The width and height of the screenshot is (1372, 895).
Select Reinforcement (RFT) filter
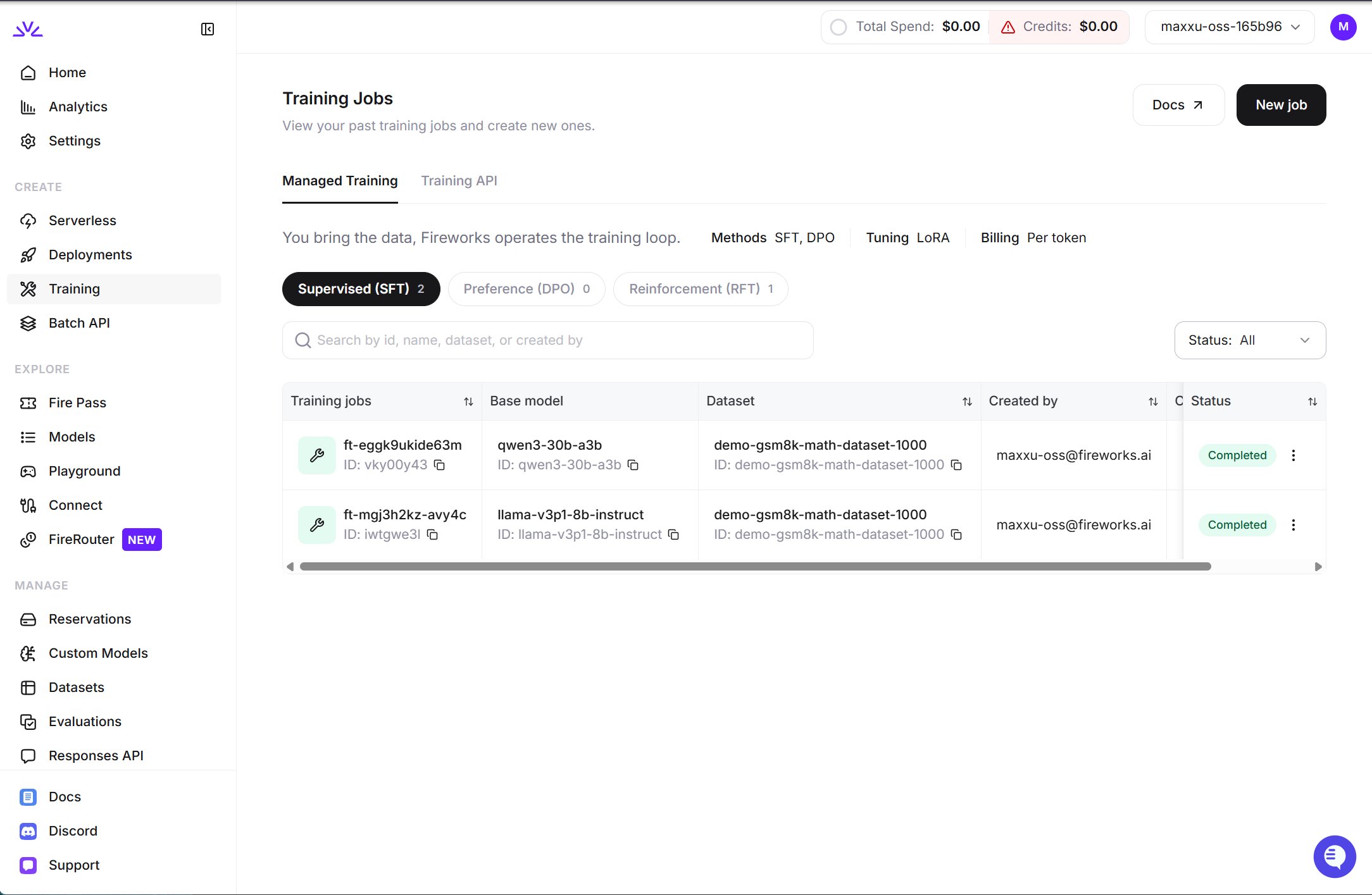(x=701, y=289)
